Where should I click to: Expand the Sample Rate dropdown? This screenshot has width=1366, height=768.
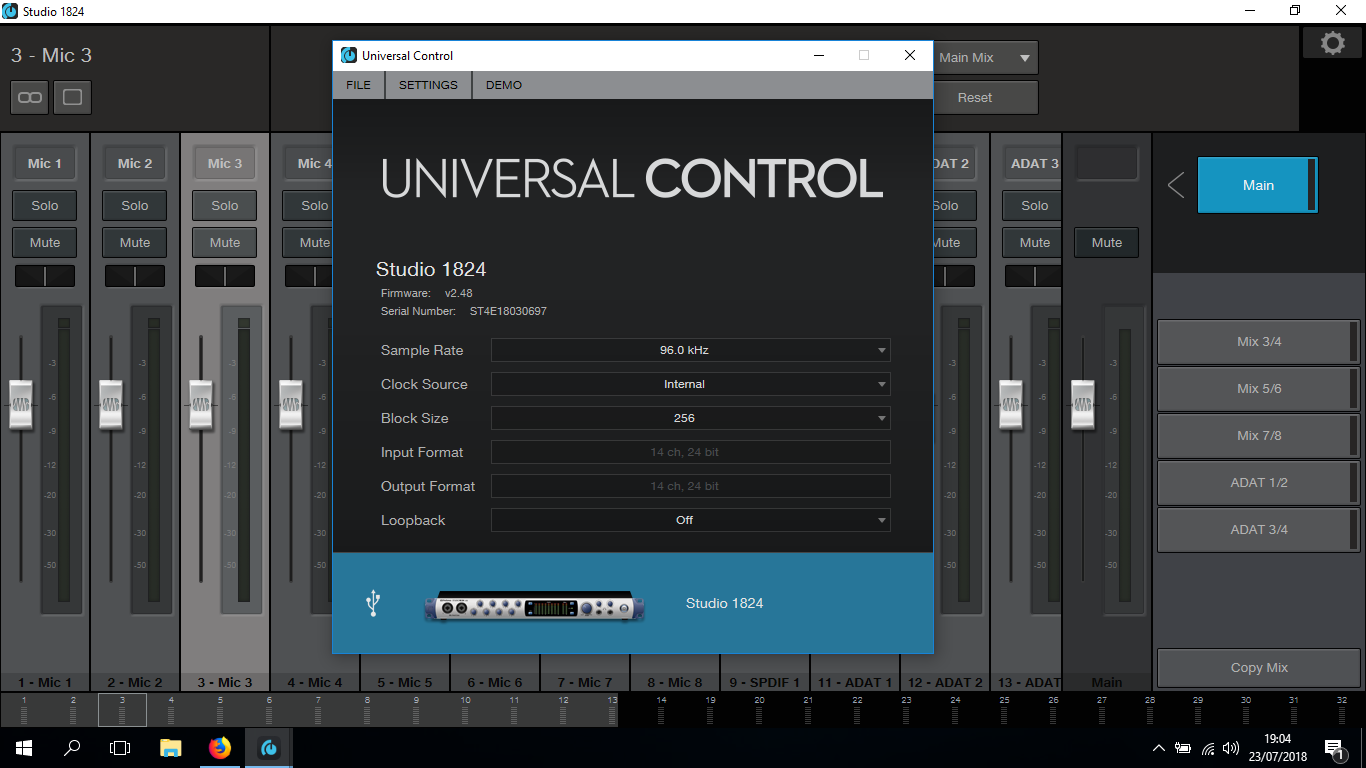[690, 350]
